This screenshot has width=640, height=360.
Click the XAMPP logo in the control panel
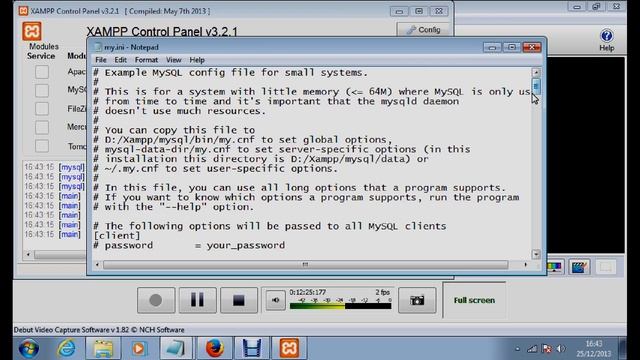click(x=32, y=31)
